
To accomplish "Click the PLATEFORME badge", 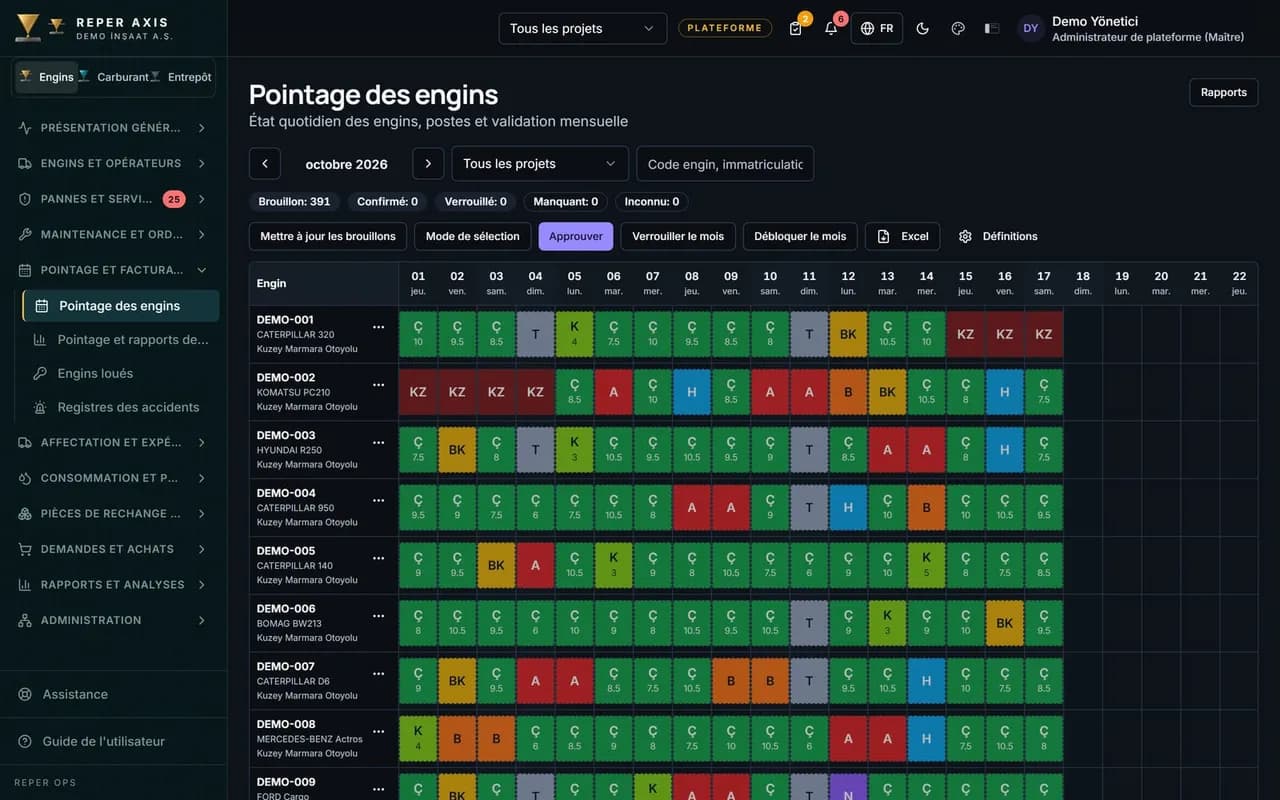I will 725,28.
